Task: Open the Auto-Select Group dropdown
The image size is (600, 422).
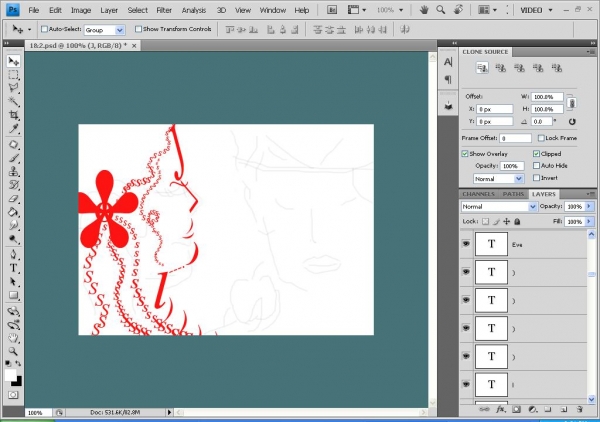Action: coord(104,30)
